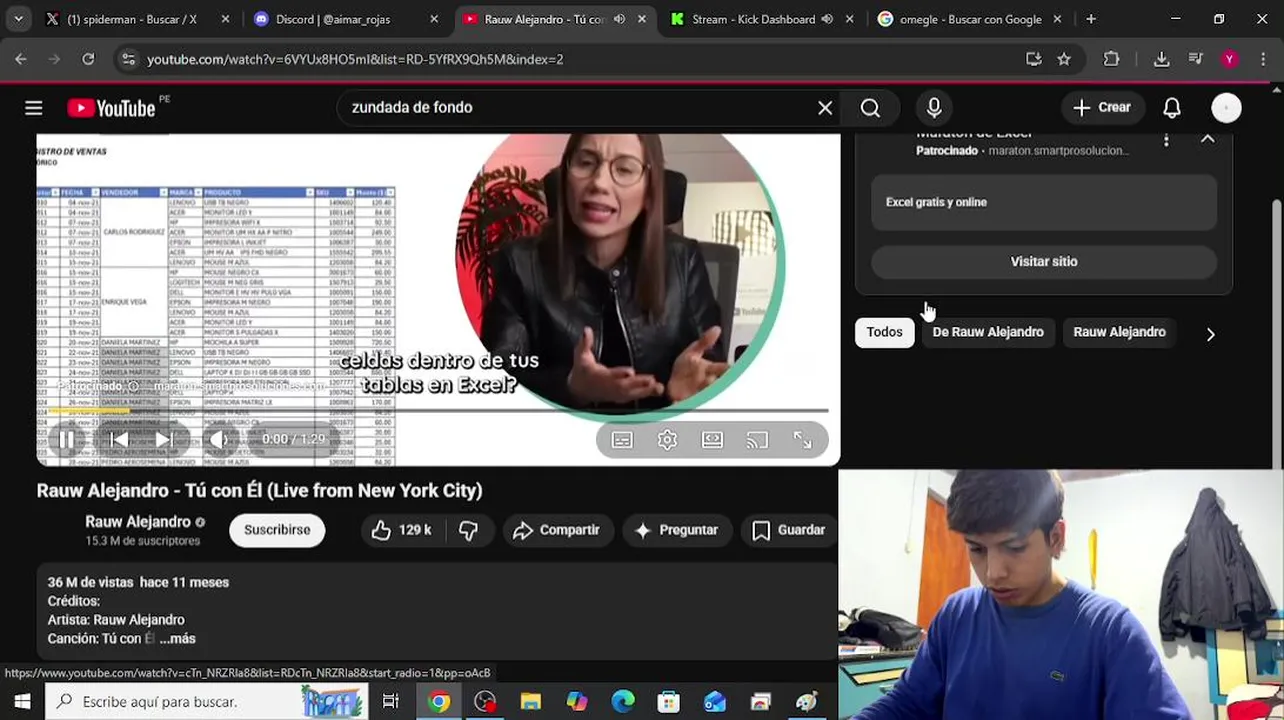The width and height of the screenshot is (1284, 720).
Task: Focus the Windows taskbar search box
Action: pos(205,701)
